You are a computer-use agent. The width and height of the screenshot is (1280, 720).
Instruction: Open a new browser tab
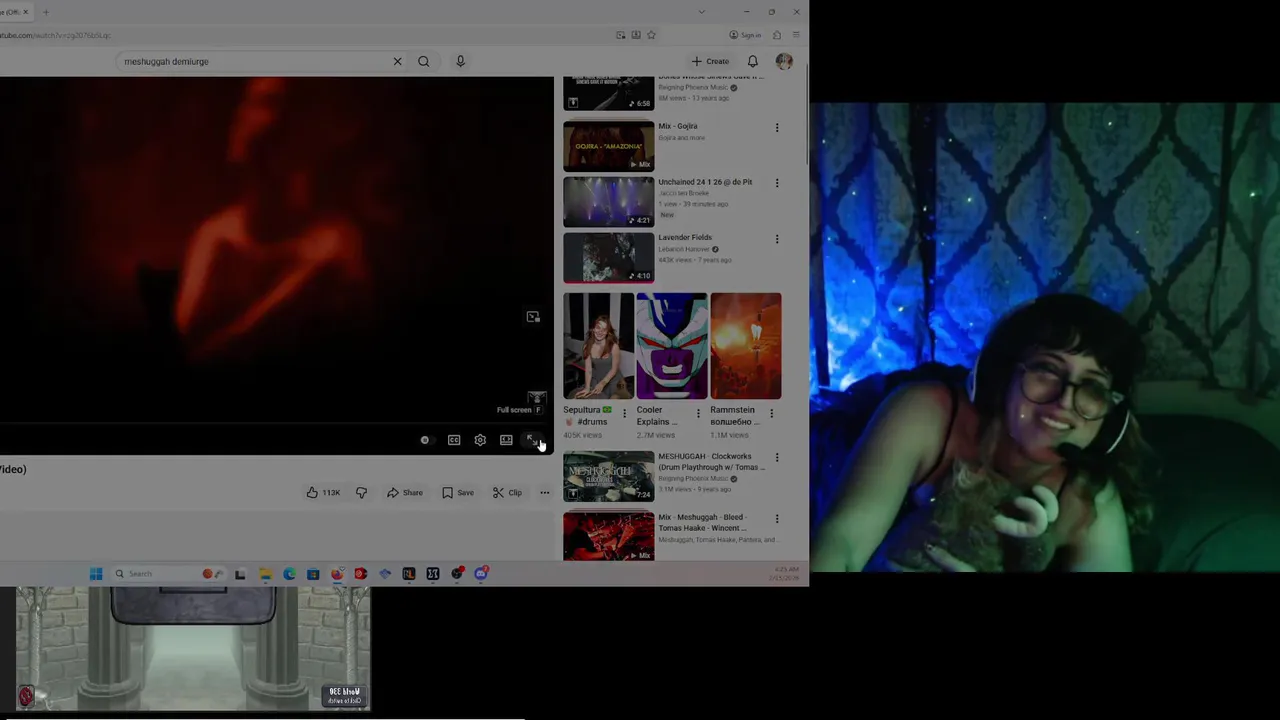pos(46,12)
